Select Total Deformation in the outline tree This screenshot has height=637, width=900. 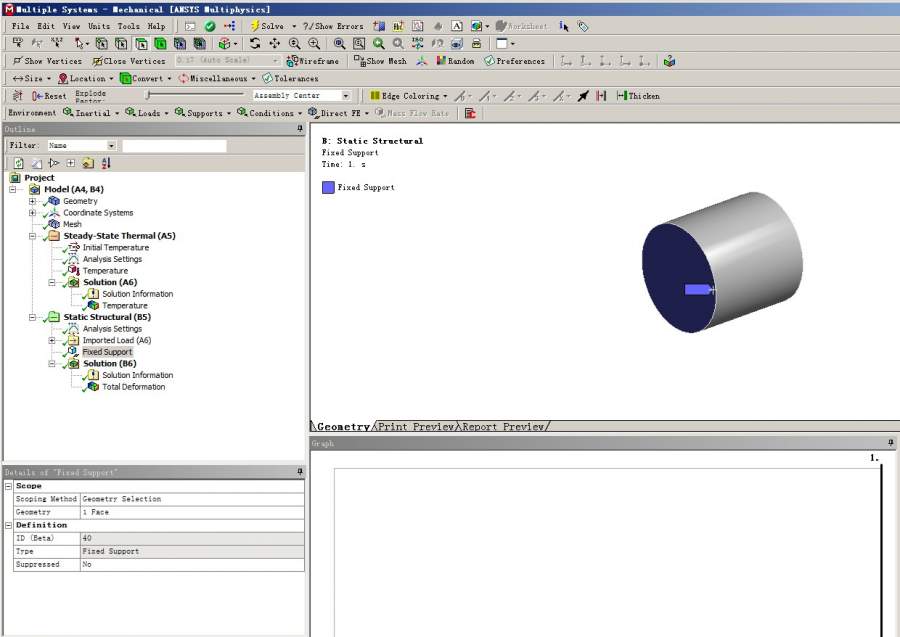133,387
